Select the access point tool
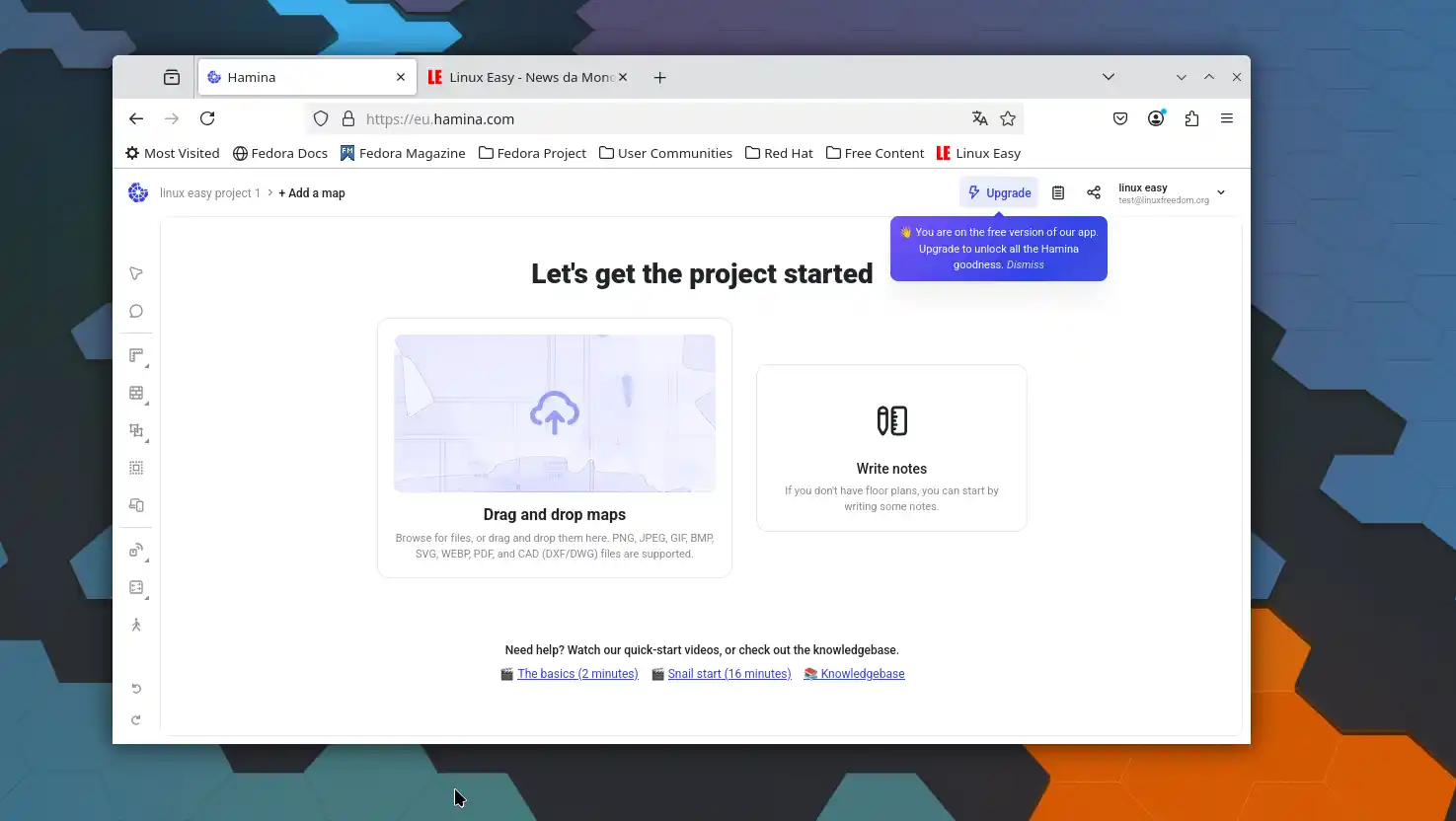 [x=136, y=551]
